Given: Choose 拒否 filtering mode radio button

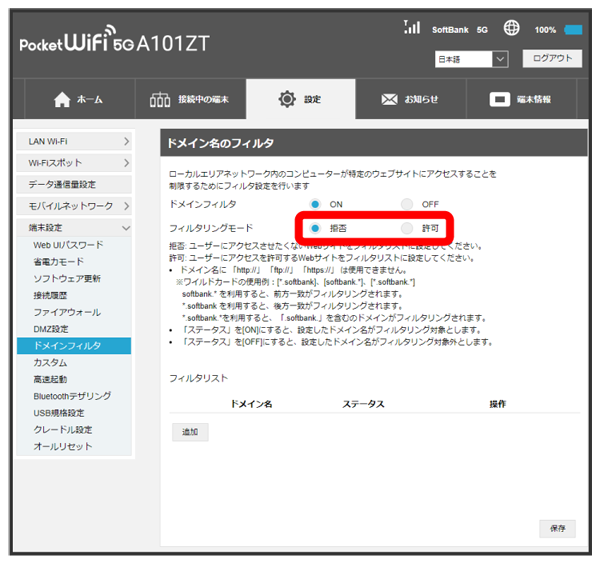Looking at the screenshot, I should [x=315, y=228].
